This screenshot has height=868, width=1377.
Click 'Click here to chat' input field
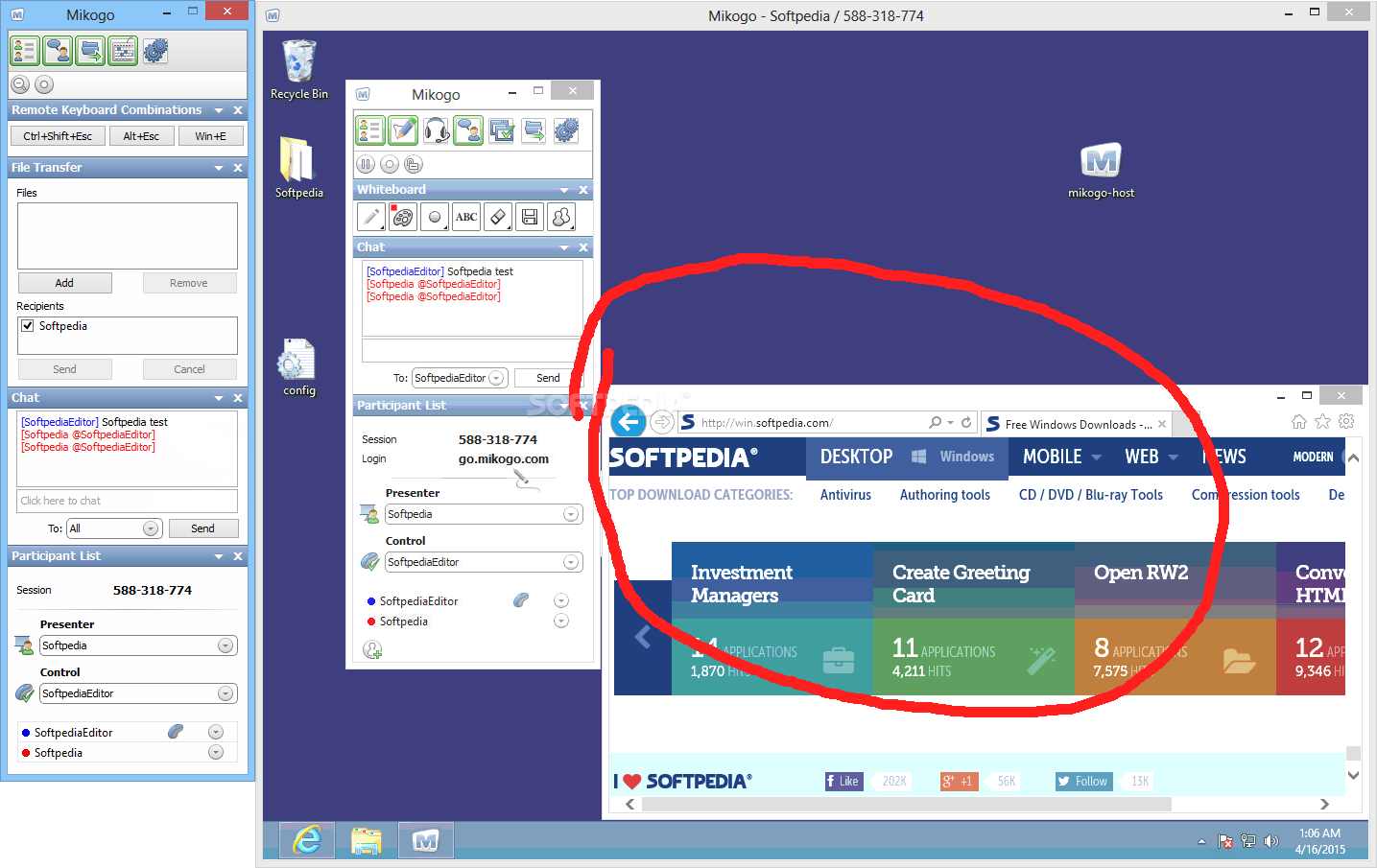[x=128, y=501]
